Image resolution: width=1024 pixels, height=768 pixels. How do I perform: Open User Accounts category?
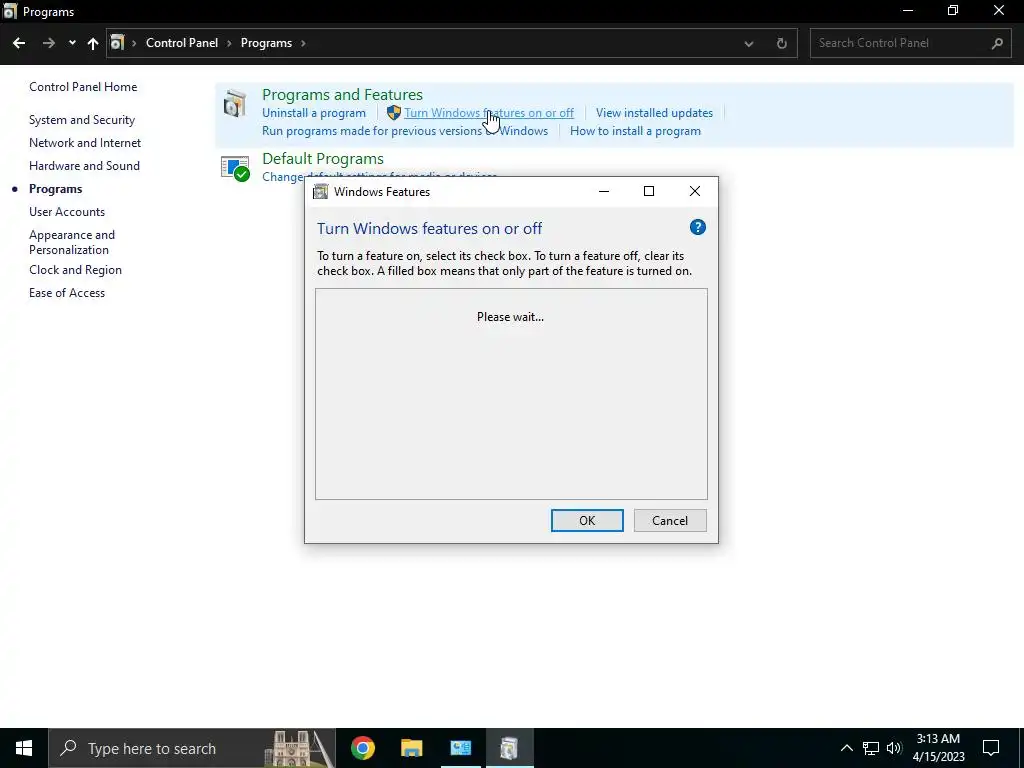coord(67,212)
